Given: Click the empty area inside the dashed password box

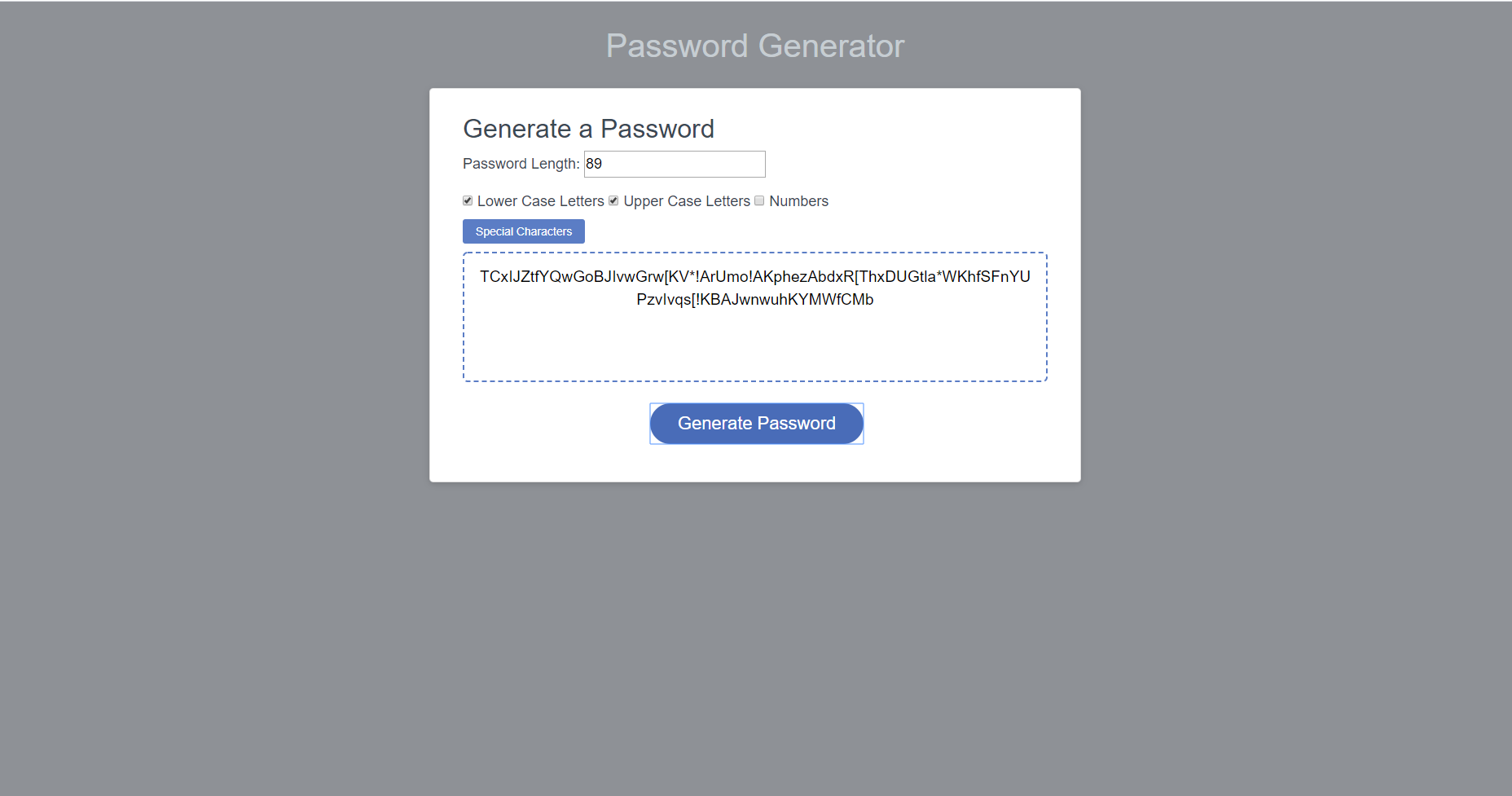Looking at the screenshot, I should [x=755, y=346].
